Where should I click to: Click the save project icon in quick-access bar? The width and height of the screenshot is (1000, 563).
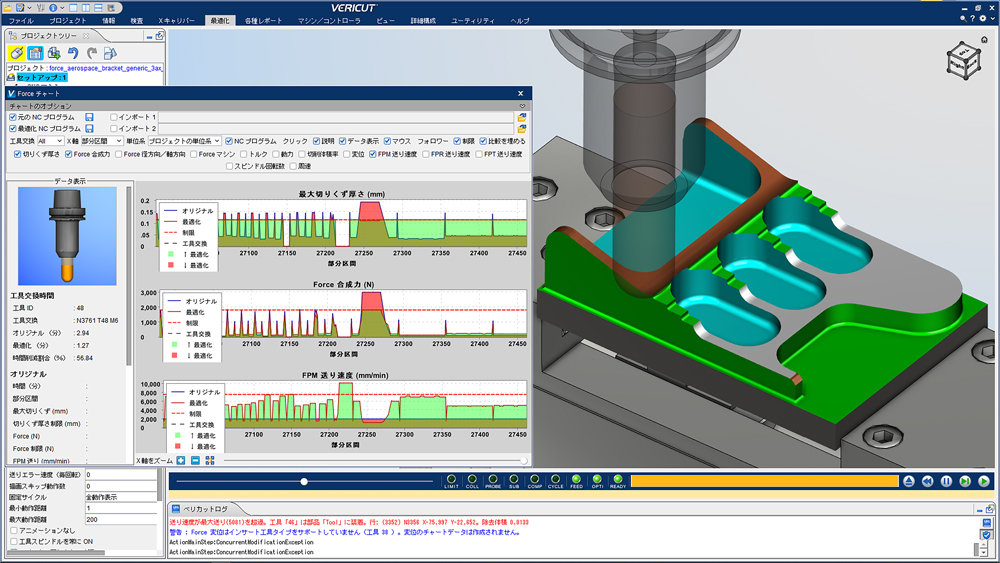coord(20,8)
